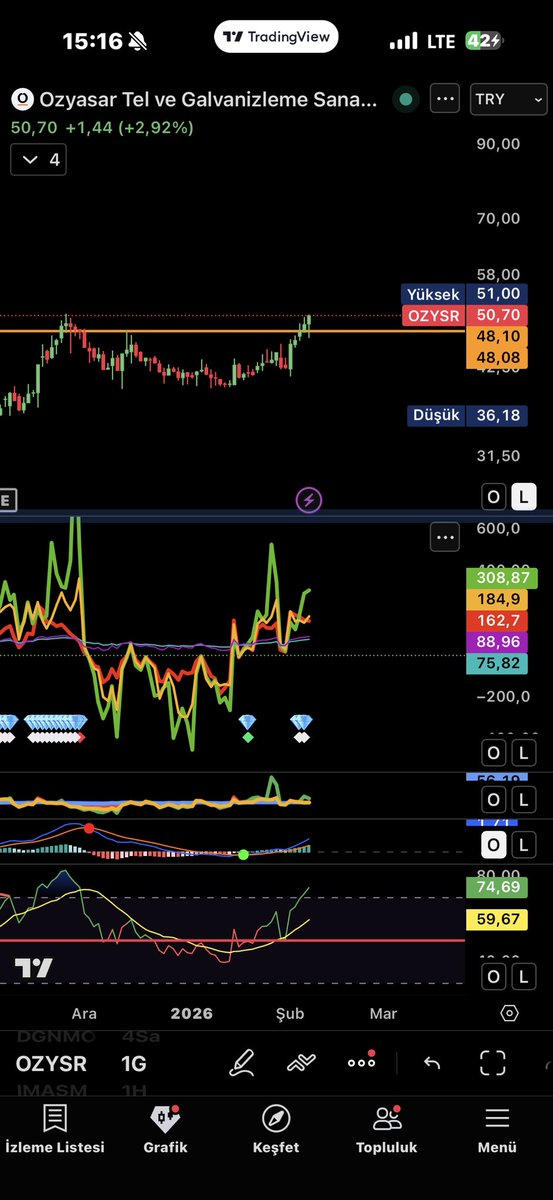Switch to İzleme Listesi tab
This screenshot has height=1200, width=553.
[x=55, y=1128]
